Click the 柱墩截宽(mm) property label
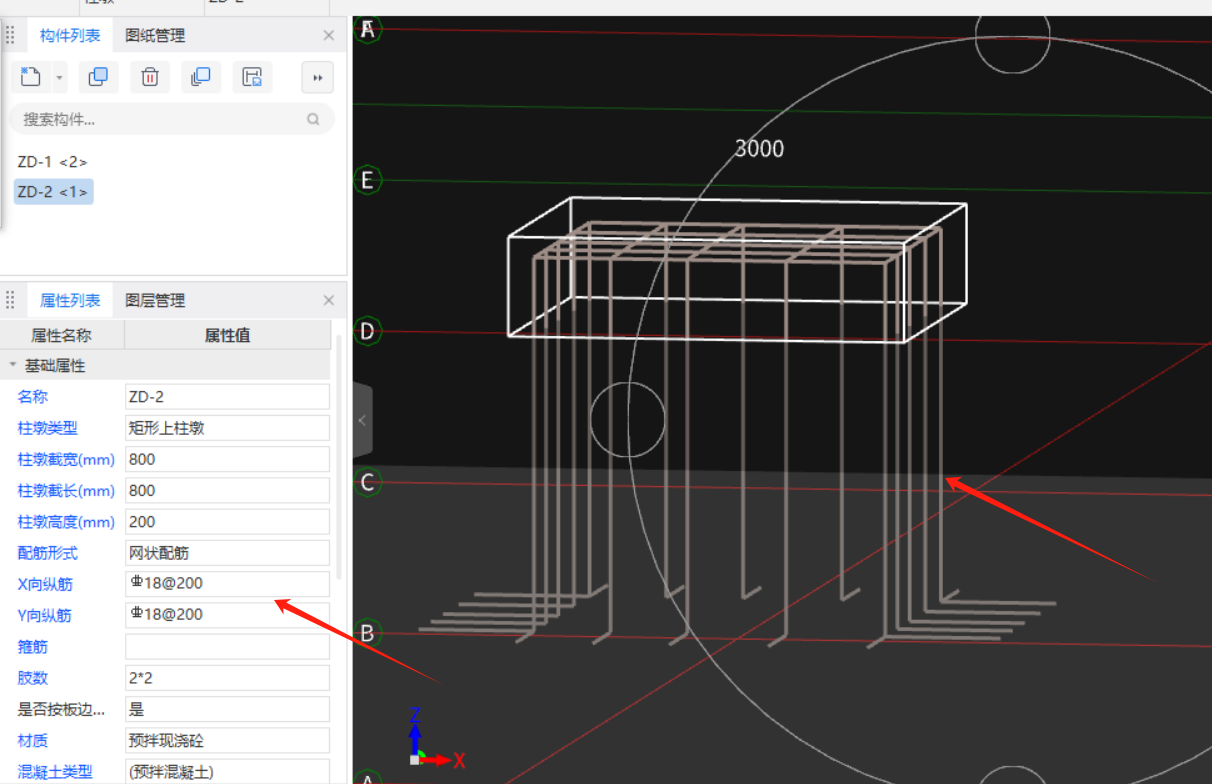 (x=66, y=460)
